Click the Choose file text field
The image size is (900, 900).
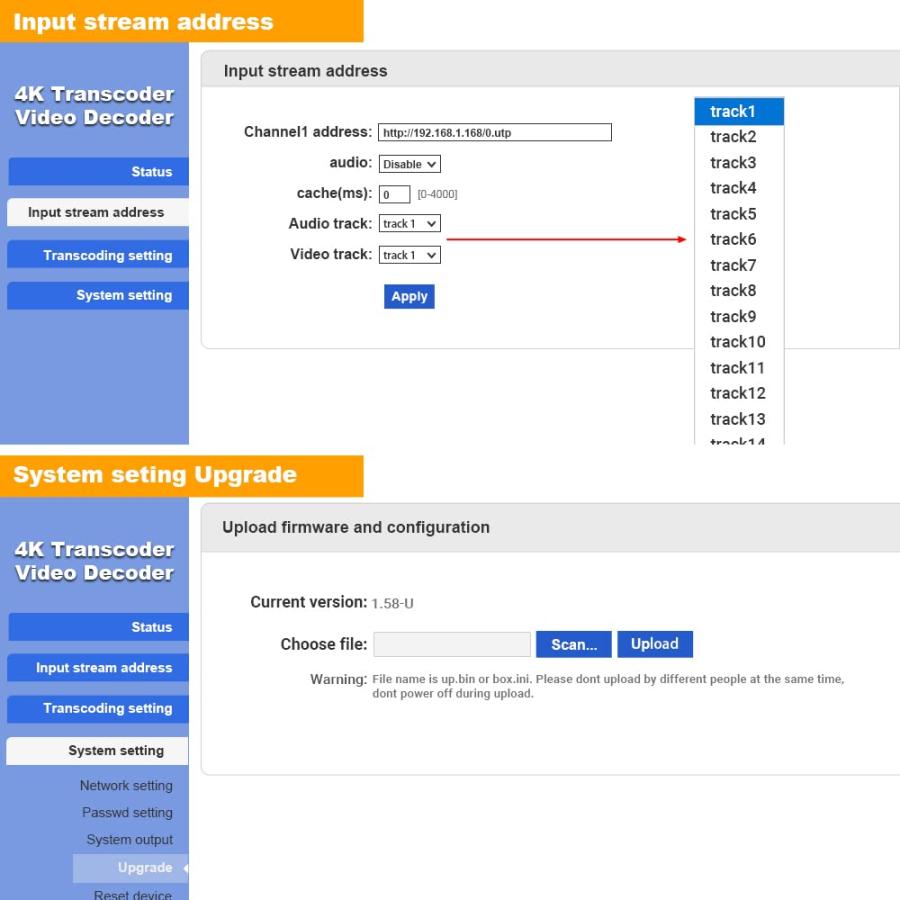pos(452,645)
